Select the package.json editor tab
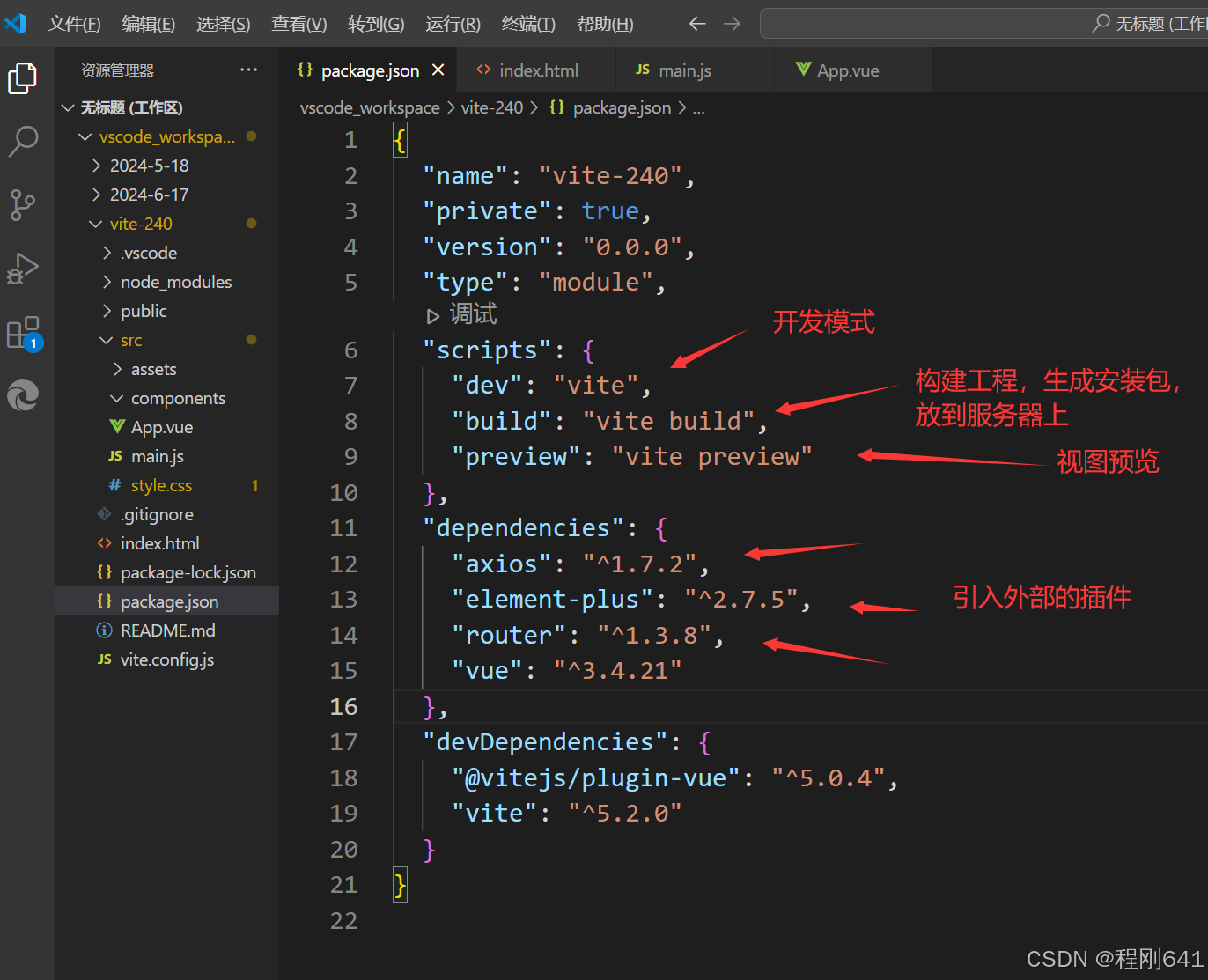The width and height of the screenshot is (1208, 980). pos(368,70)
